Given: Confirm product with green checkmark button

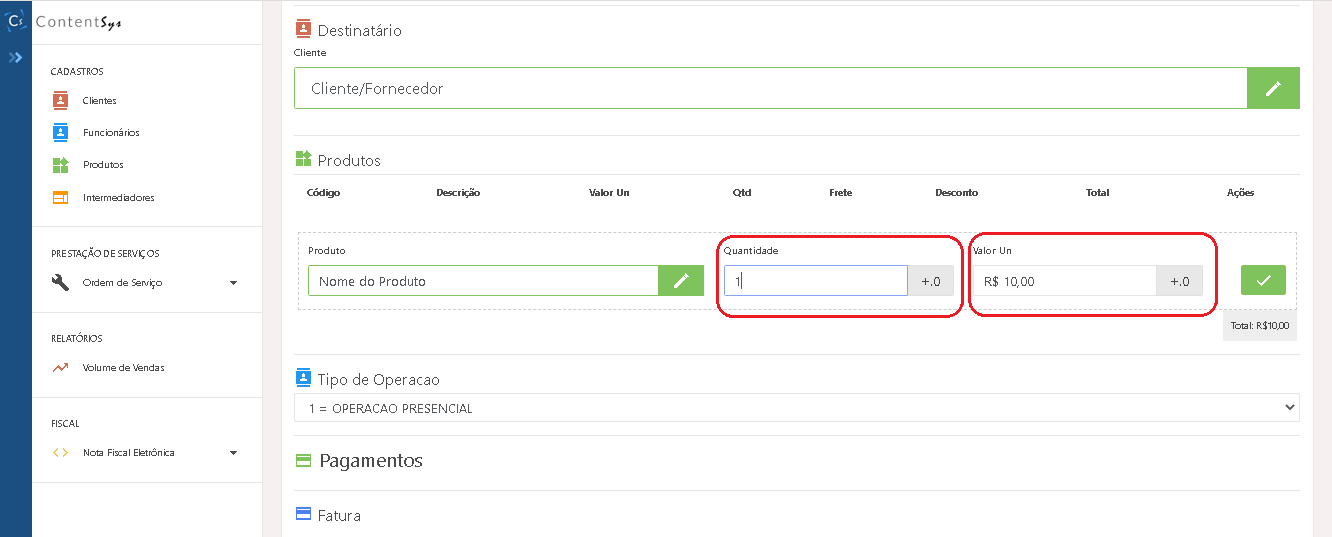Looking at the screenshot, I should (1262, 281).
